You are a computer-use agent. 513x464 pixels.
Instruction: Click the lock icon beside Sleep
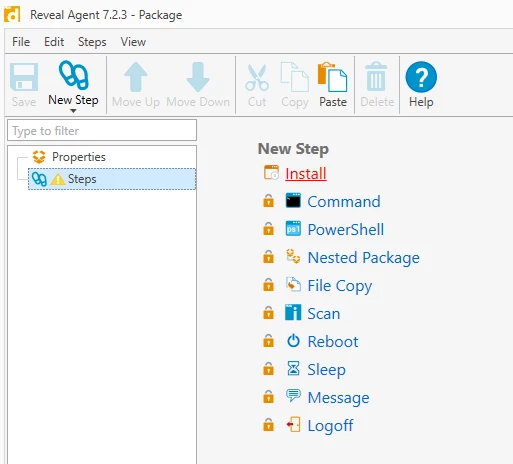coord(268,369)
